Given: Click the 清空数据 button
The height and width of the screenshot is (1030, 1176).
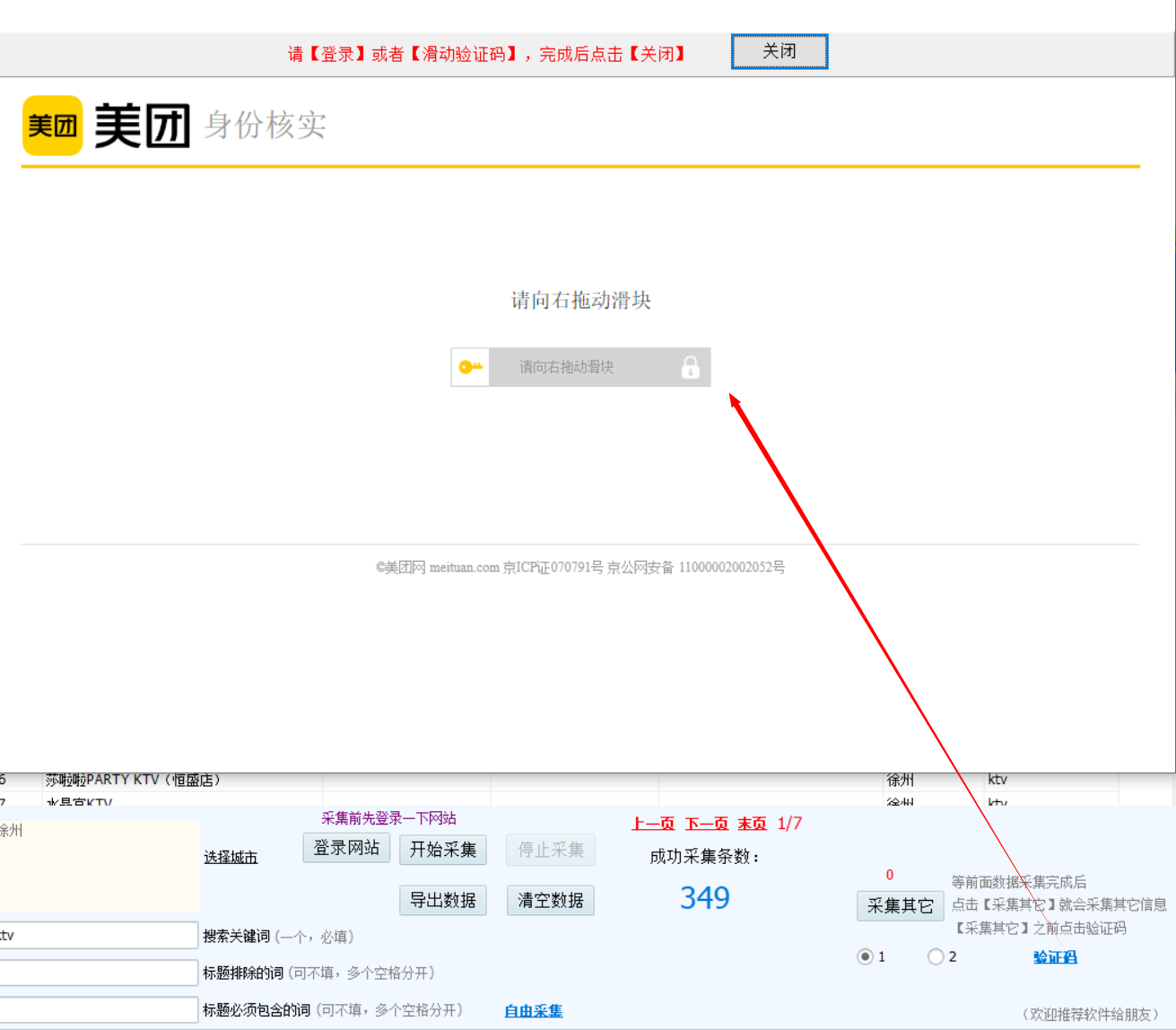Looking at the screenshot, I should 551,900.
